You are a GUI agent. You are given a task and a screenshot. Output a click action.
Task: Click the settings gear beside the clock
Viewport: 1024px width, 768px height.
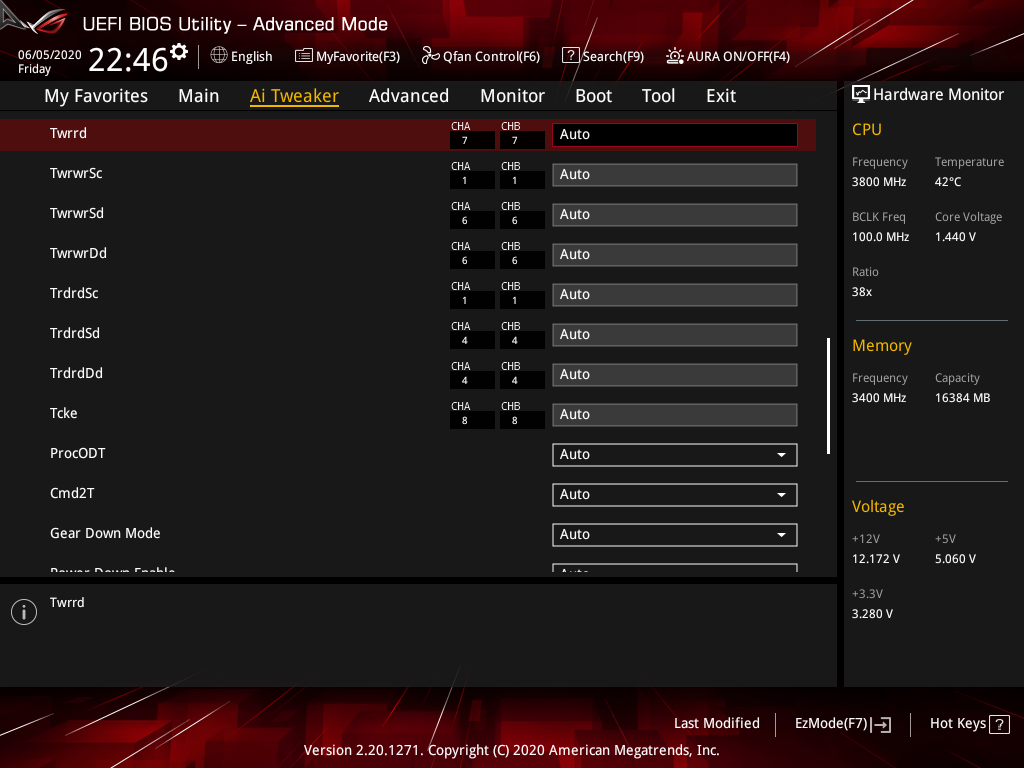click(x=178, y=52)
